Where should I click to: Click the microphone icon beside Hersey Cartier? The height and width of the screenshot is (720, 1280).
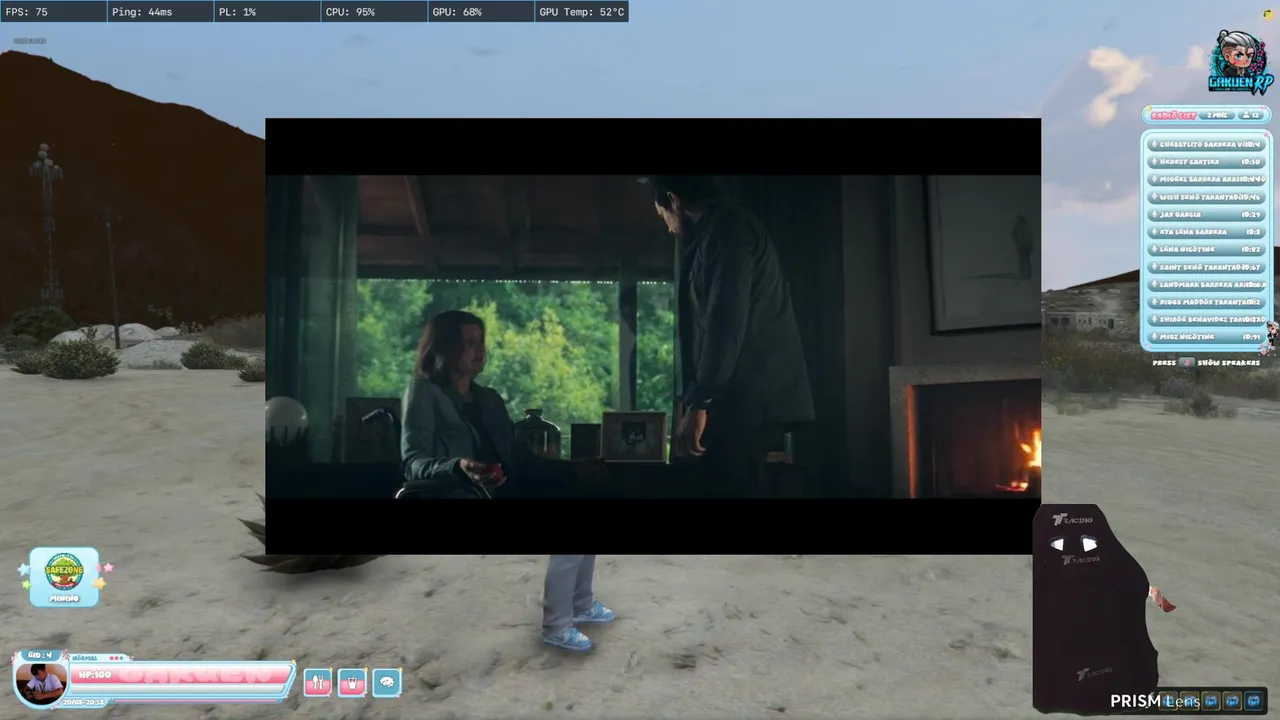click(x=1155, y=161)
